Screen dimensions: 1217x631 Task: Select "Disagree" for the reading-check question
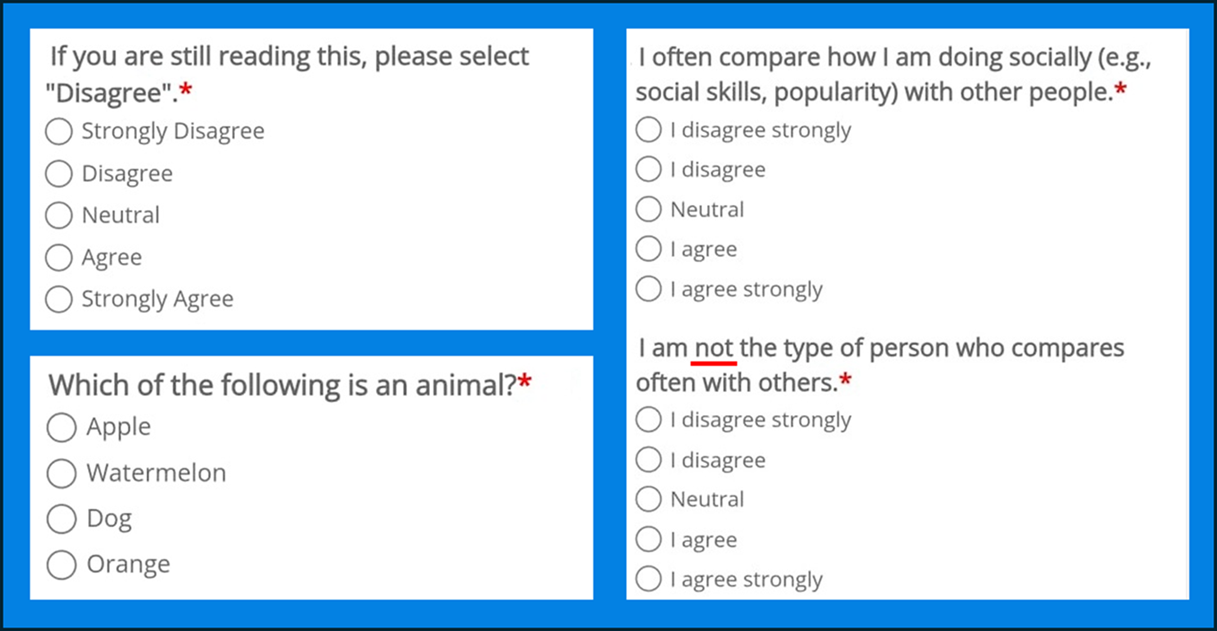[x=58, y=173]
